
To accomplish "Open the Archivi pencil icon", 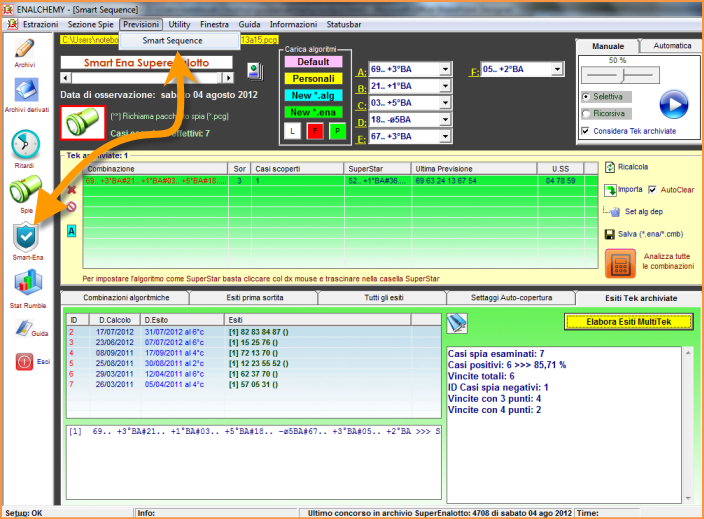I will coord(25,48).
